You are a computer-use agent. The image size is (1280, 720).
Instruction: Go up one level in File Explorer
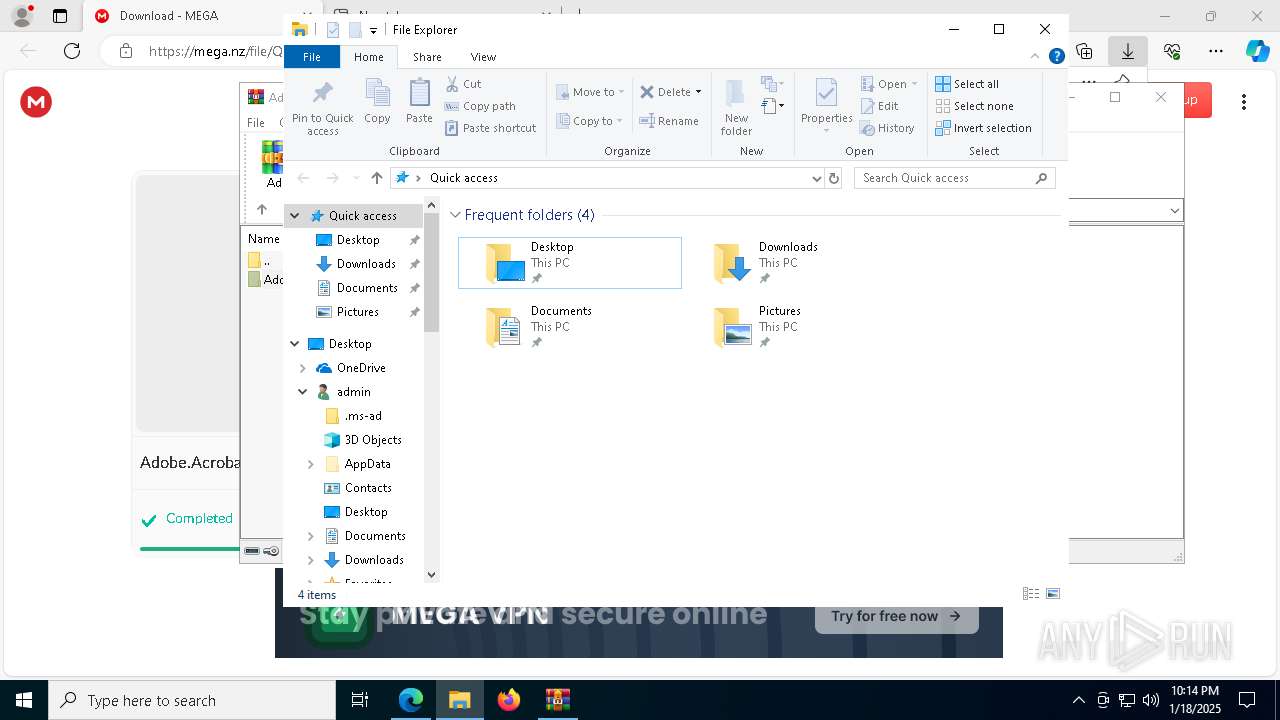click(x=376, y=178)
